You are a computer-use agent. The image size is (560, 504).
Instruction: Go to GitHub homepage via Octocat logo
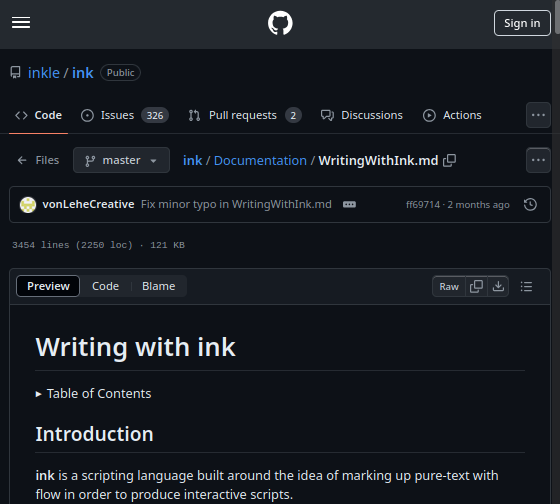(x=280, y=23)
